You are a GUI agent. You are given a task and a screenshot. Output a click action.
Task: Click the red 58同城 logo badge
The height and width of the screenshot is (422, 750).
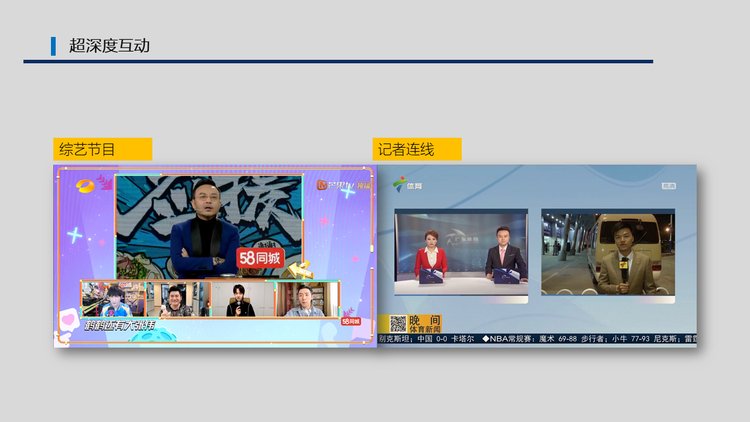pos(260,258)
